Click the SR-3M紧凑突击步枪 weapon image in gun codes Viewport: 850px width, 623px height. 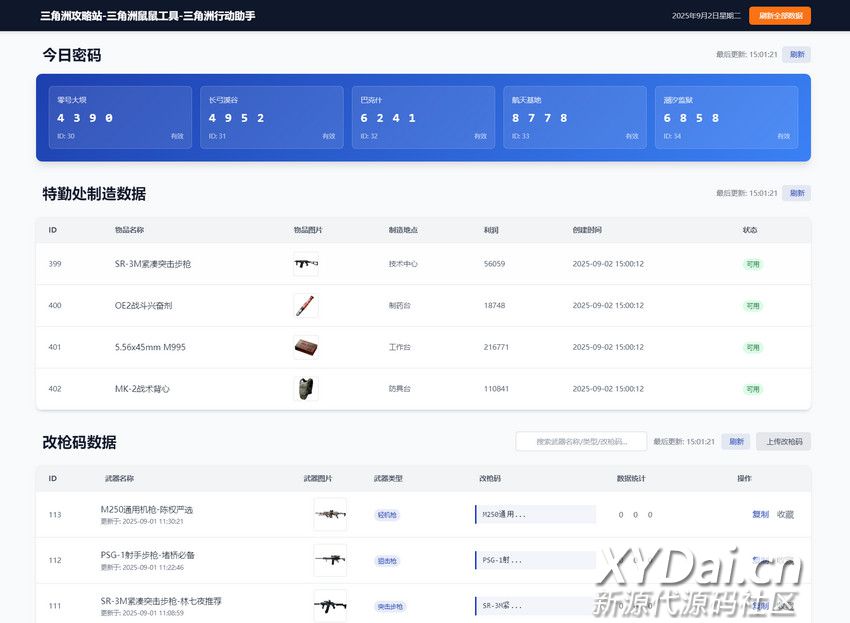point(330,606)
